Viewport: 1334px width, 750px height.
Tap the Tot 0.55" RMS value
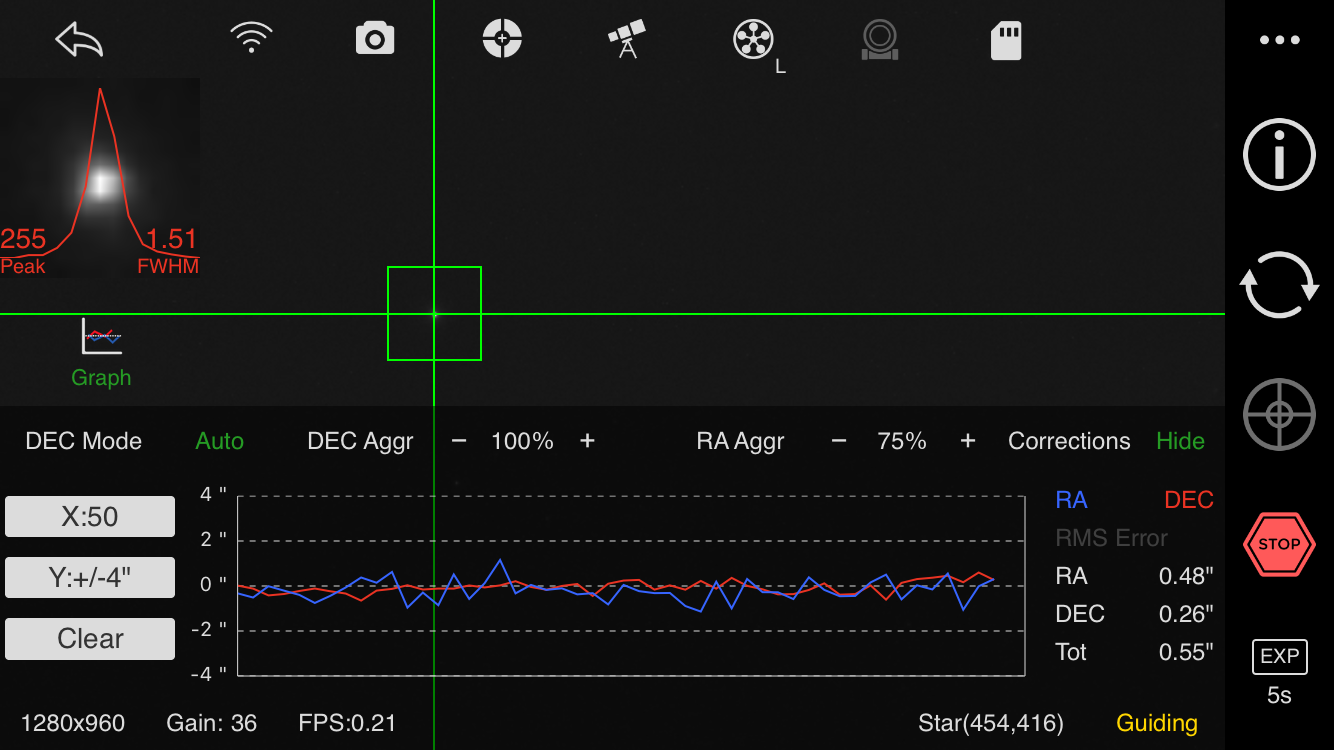tap(1186, 652)
